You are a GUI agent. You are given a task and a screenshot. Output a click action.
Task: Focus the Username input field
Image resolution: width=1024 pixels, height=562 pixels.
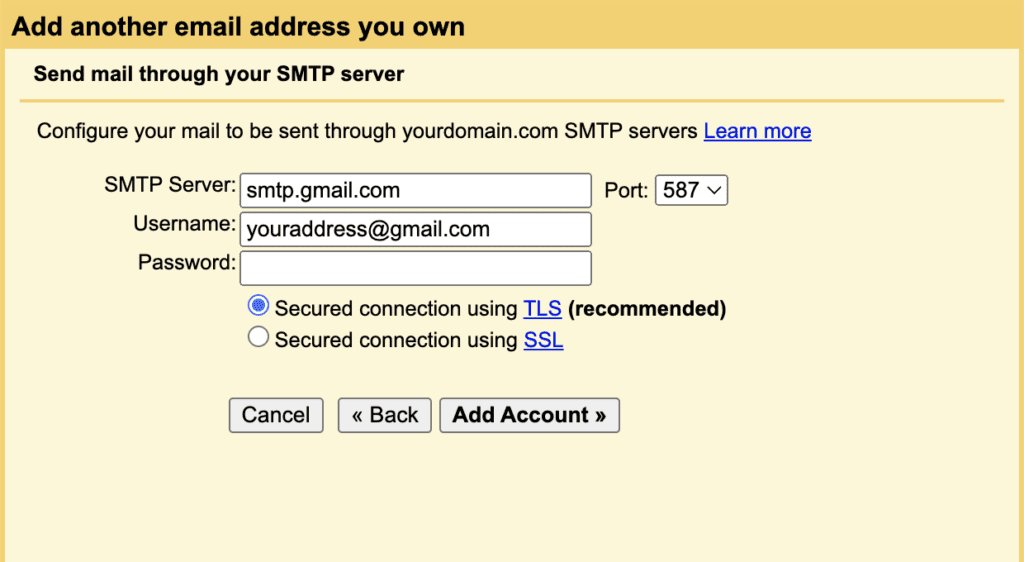pos(415,229)
